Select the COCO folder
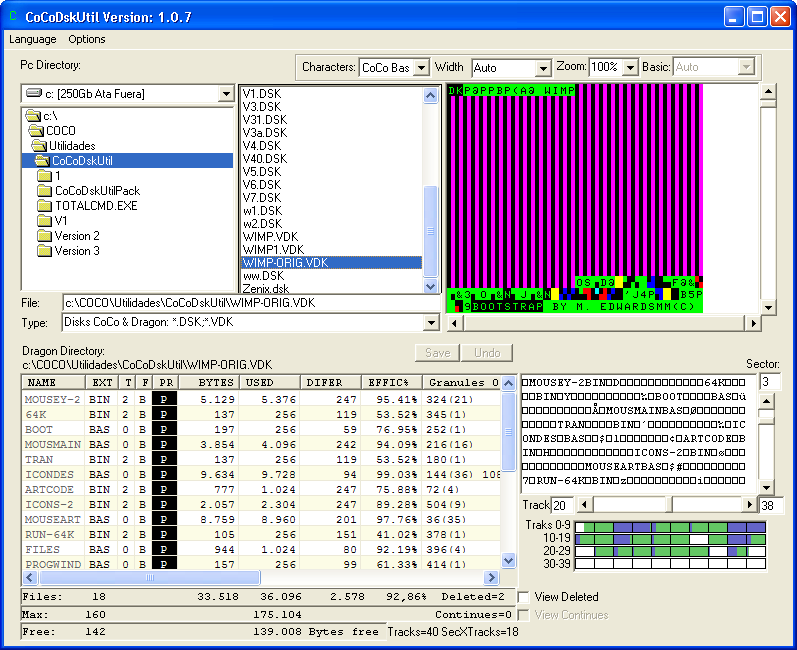 [x=51, y=131]
